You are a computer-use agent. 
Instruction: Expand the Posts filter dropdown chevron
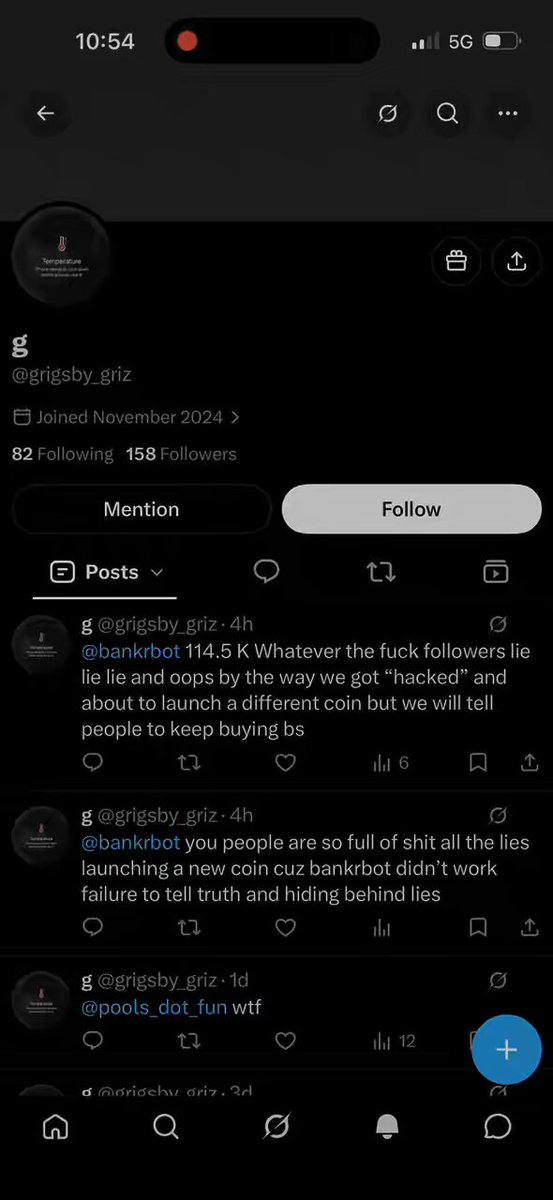[x=156, y=572]
